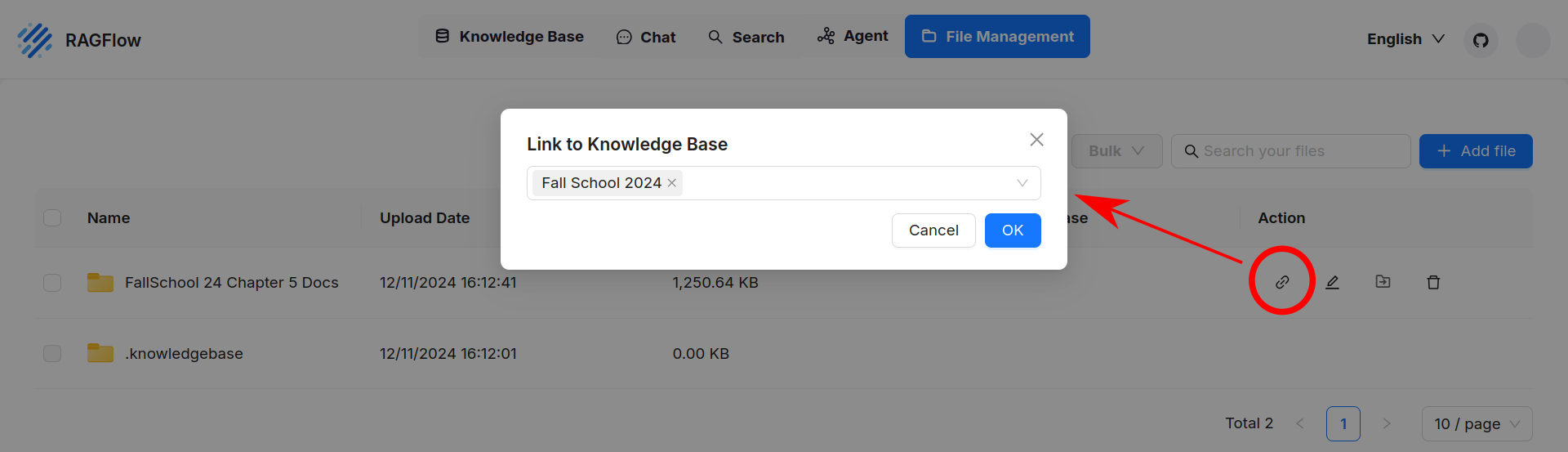This screenshot has width=1568, height=452.
Task: Toggle the select-all checkbox in table header
Action: click(x=52, y=217)
